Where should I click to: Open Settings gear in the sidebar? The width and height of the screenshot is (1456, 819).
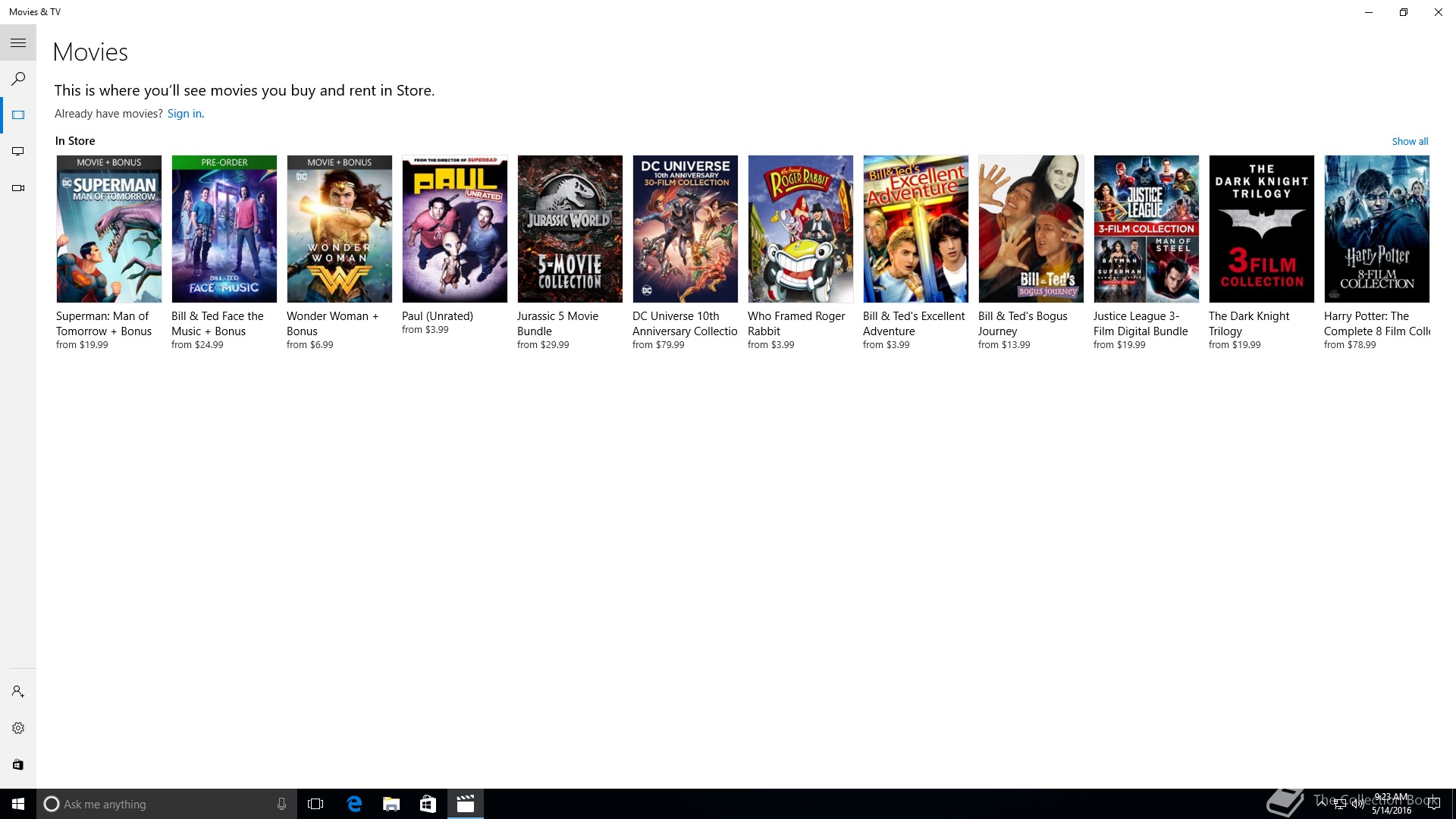18,728
